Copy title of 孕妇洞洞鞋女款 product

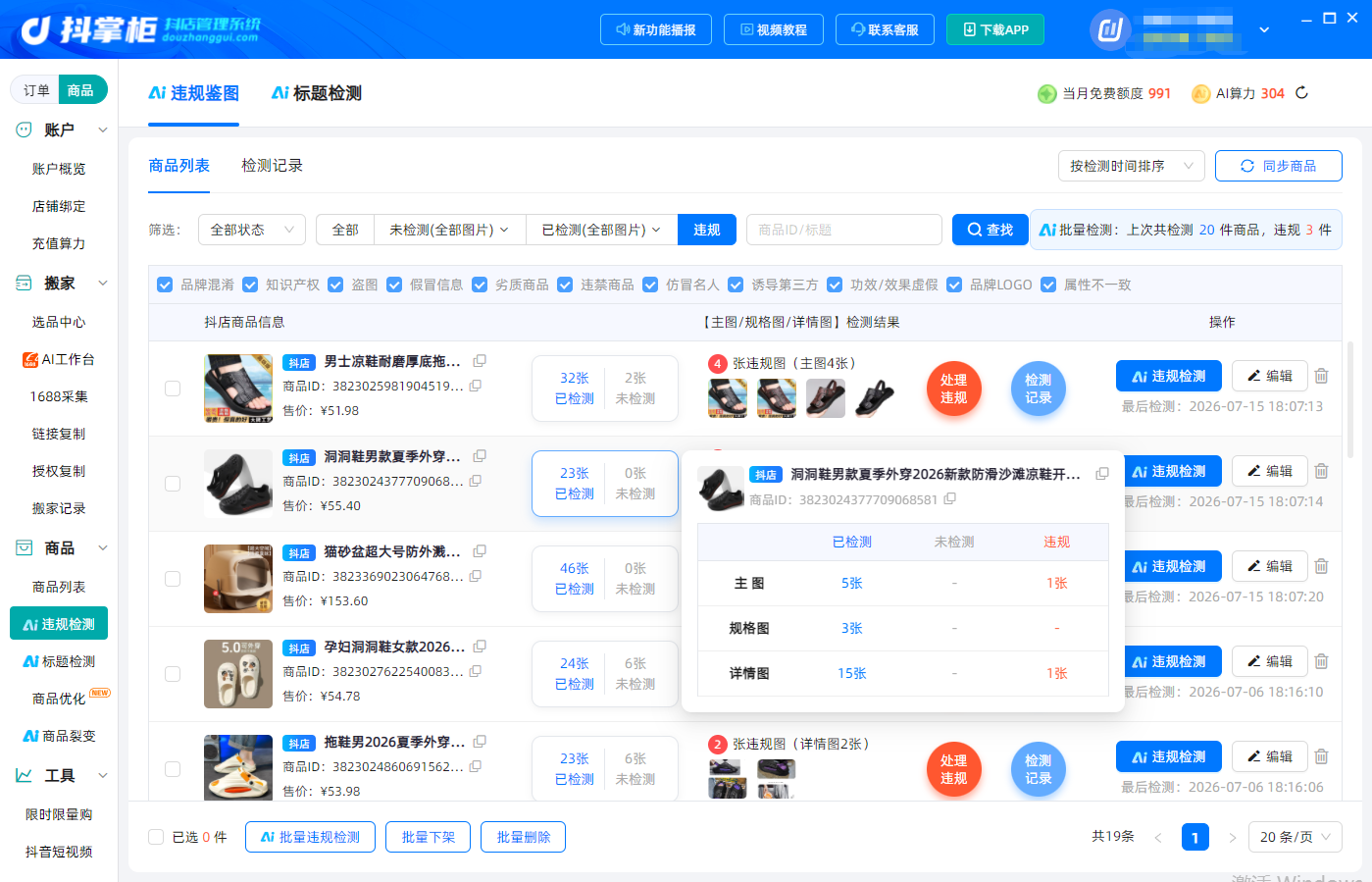click(480, 647)
